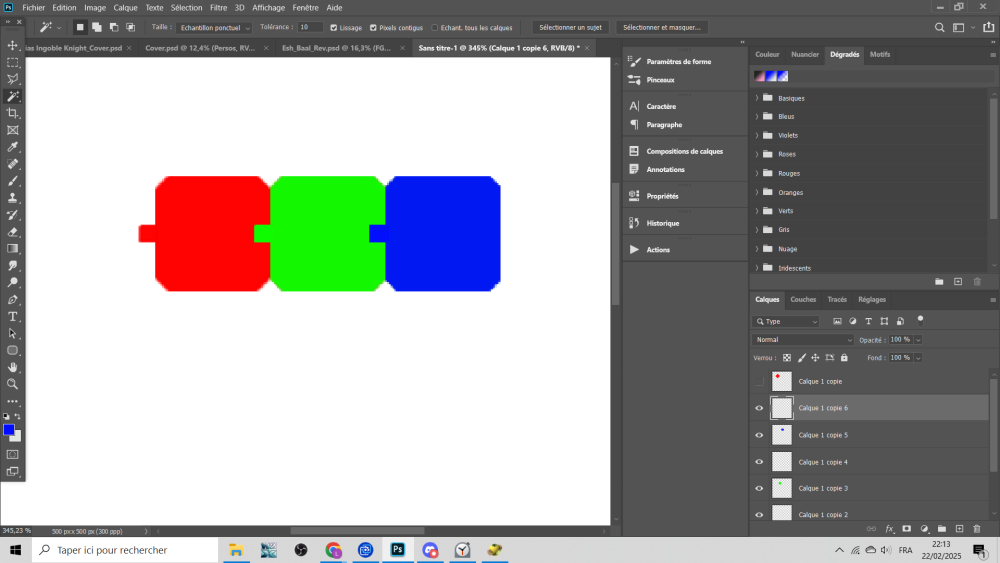Select the Crop tool in the toolbar
Screen dimensions: 1000x563
[x=13, y=113]
